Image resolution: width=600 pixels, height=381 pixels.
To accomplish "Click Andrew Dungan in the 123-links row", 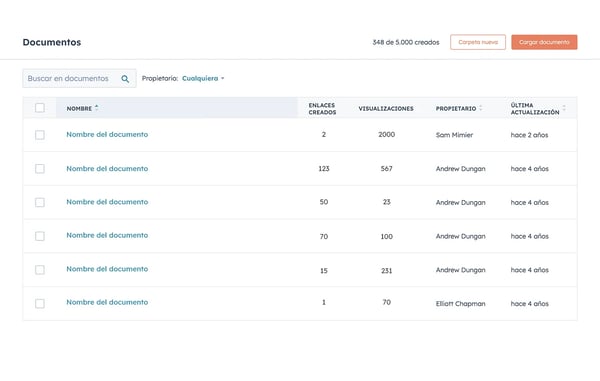I will tap(460, 169).
